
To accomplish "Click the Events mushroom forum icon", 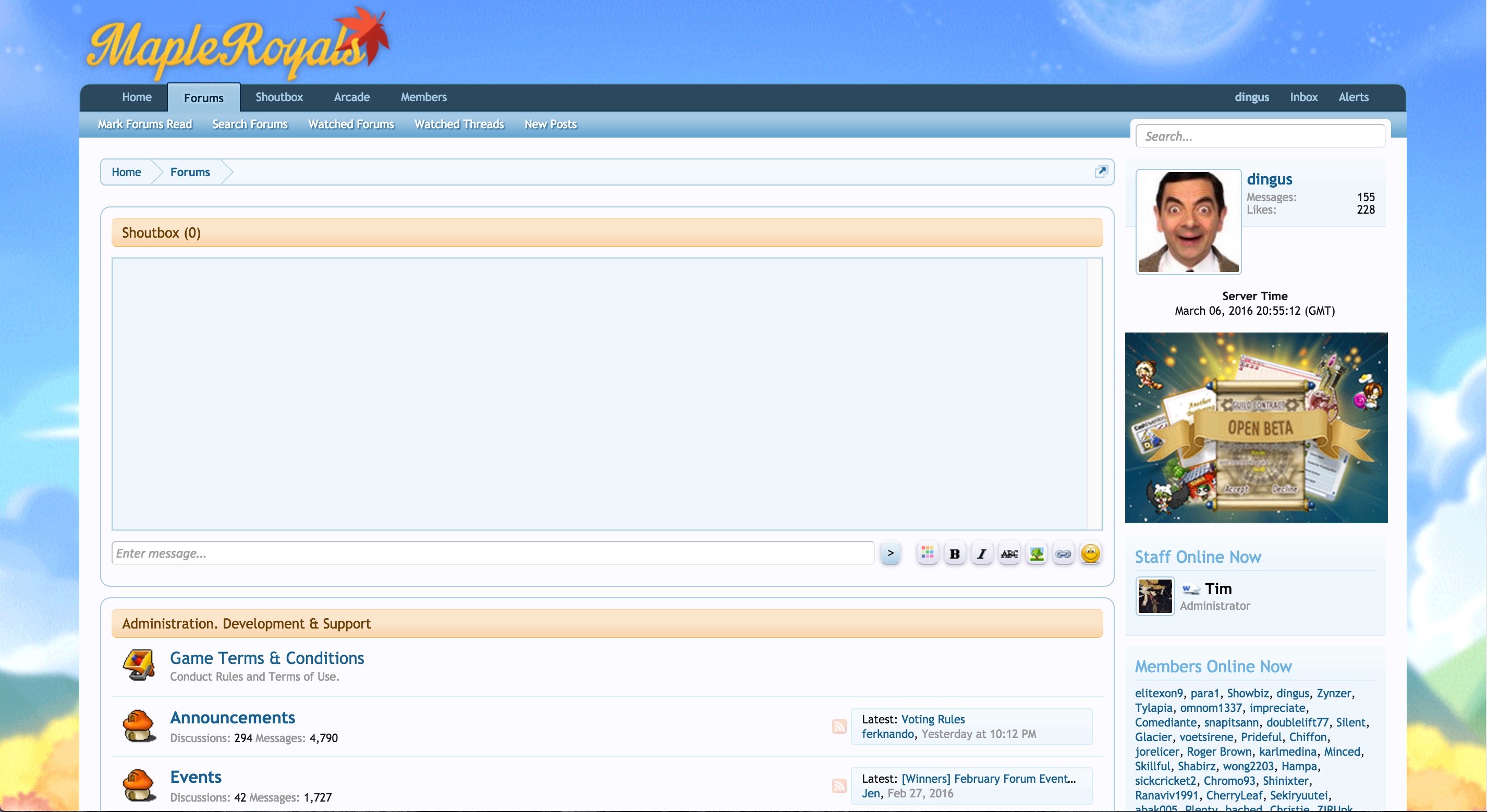I will click(139, 785).
